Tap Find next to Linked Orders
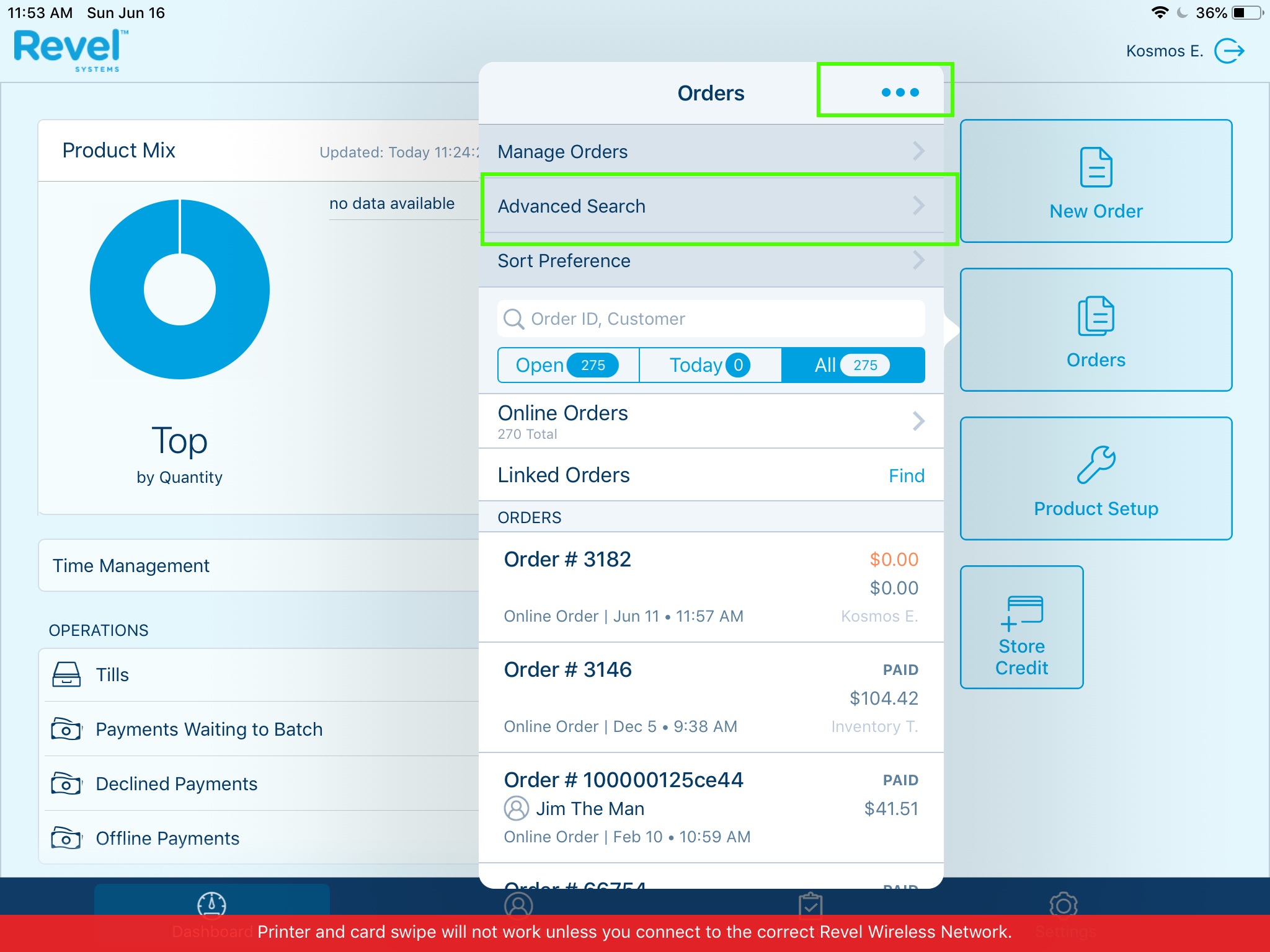This screenshot has width=1270, height=952. point(906,475)
